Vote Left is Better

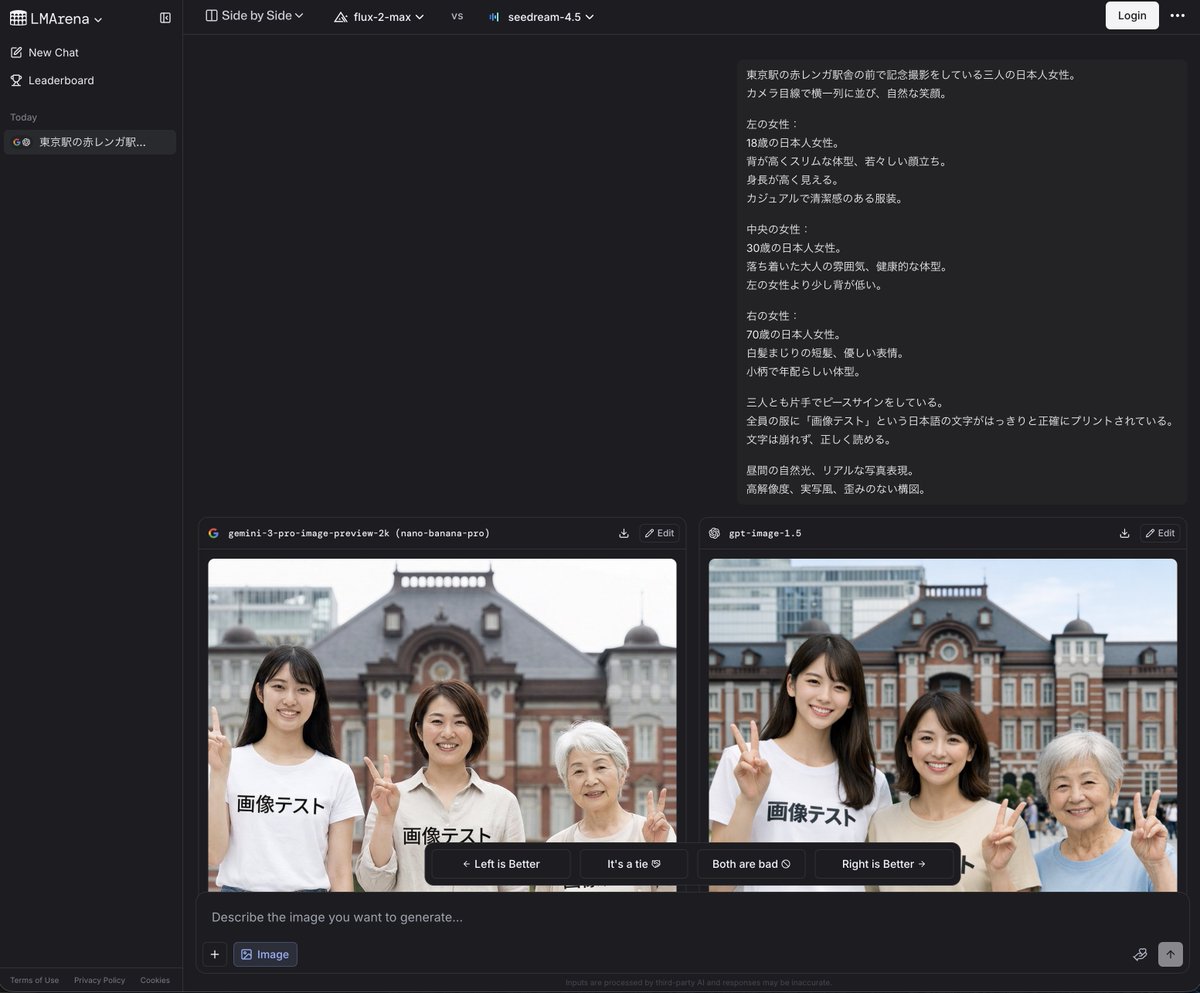click(x=501, y=864)
